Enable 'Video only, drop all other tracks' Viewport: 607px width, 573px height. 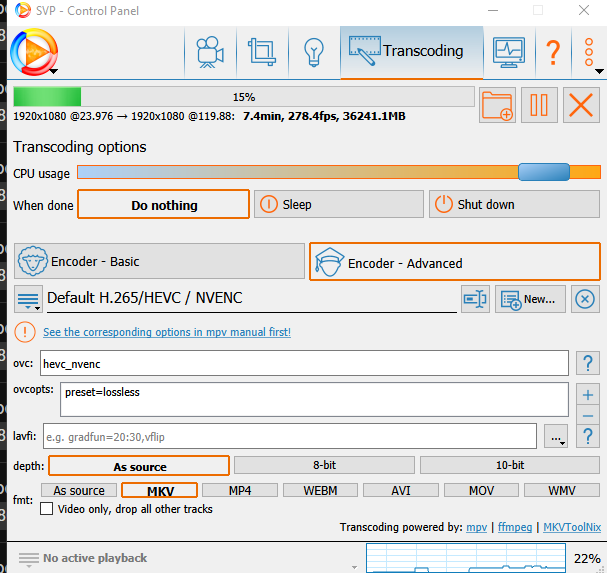[47, 509]
